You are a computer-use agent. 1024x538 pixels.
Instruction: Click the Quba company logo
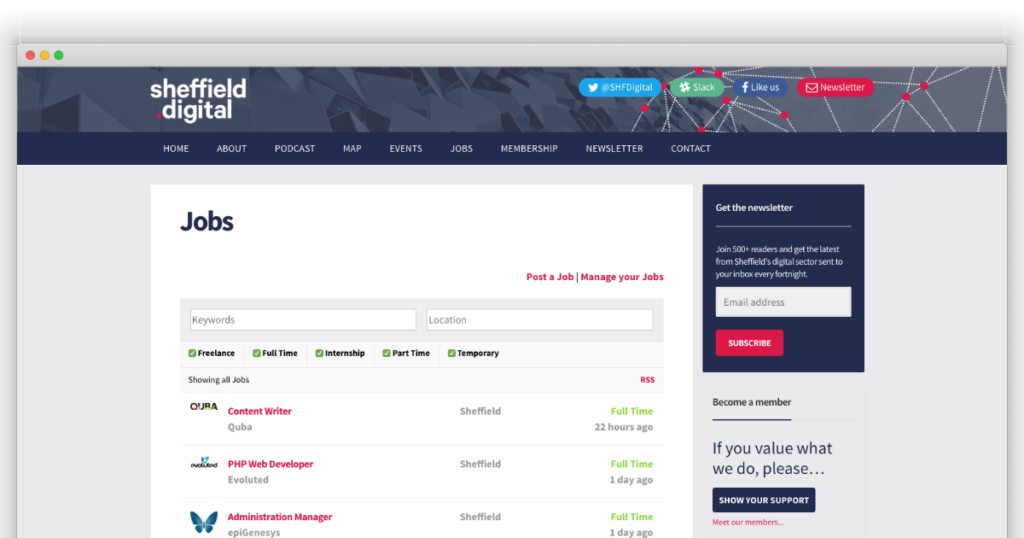tap(203, 407)
